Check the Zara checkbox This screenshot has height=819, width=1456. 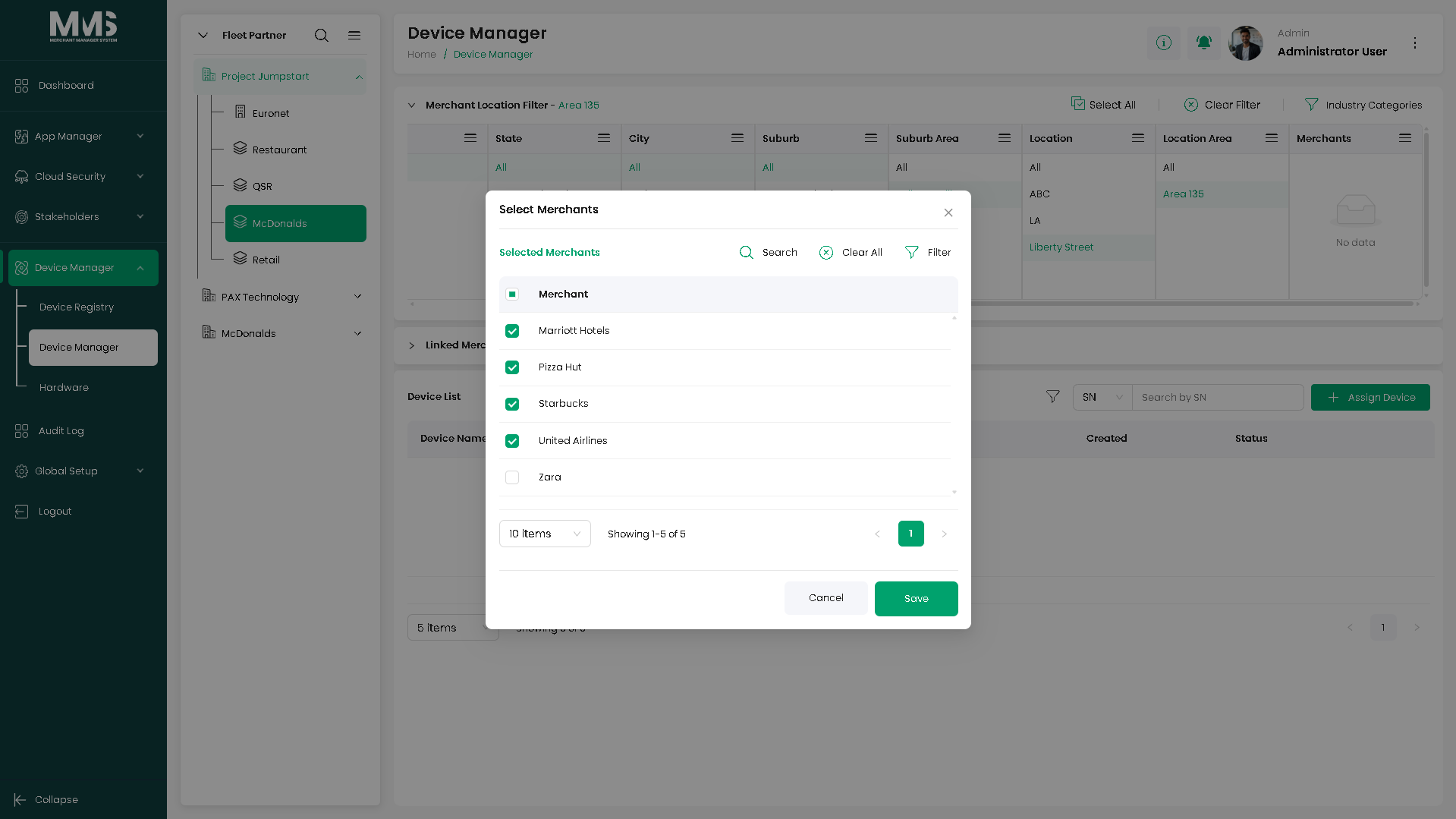[512, 478]
